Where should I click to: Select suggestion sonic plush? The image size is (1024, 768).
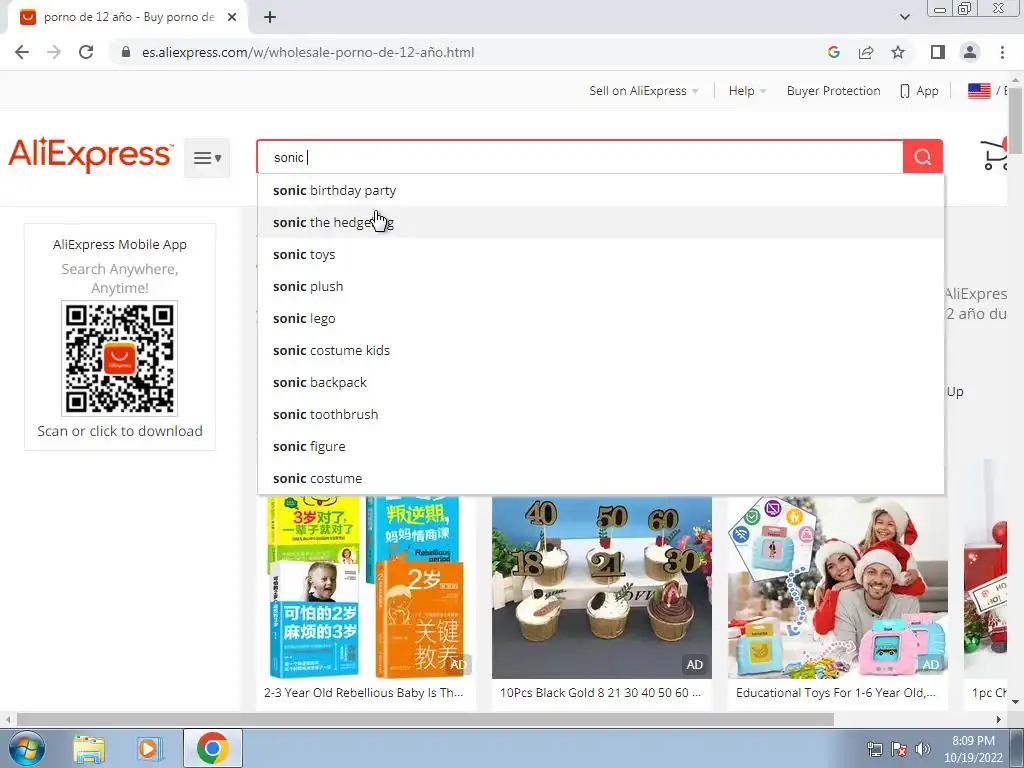[601, 286]
